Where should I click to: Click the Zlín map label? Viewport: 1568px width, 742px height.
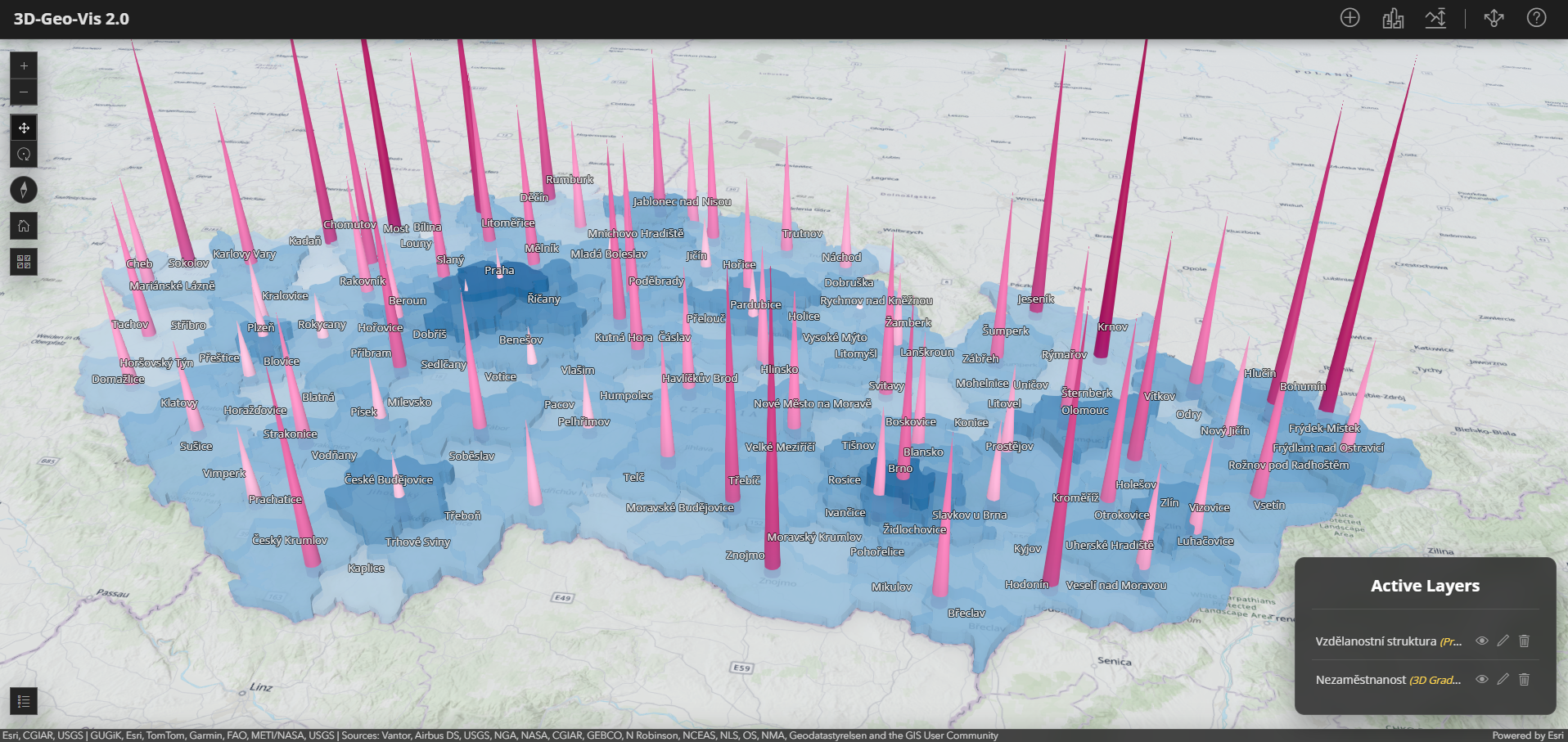click(x=1169, y=503)
